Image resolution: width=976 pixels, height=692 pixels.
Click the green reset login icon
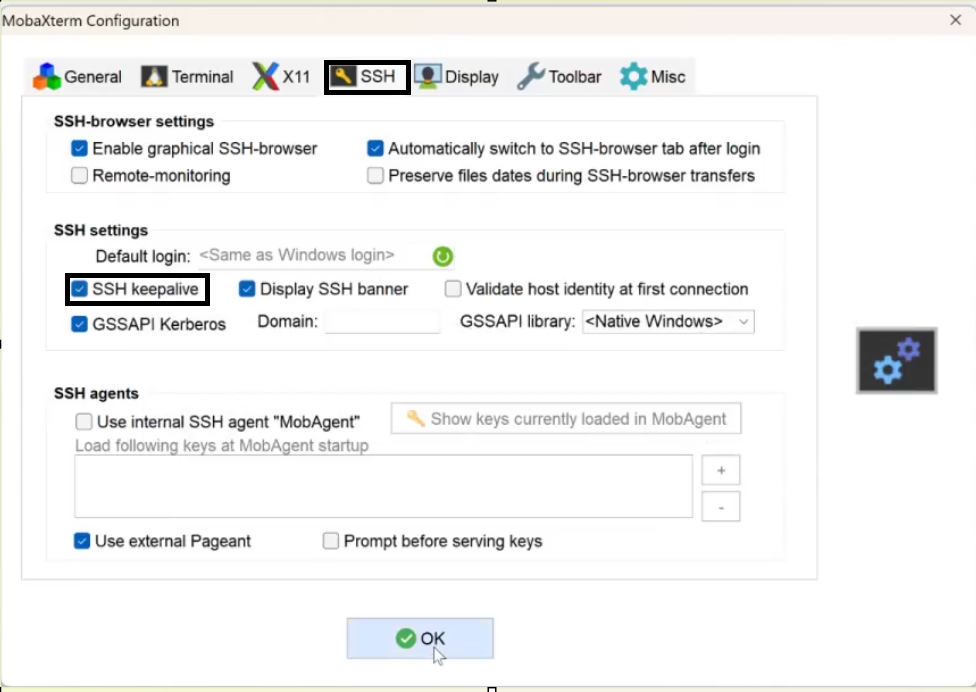point(443,256)
